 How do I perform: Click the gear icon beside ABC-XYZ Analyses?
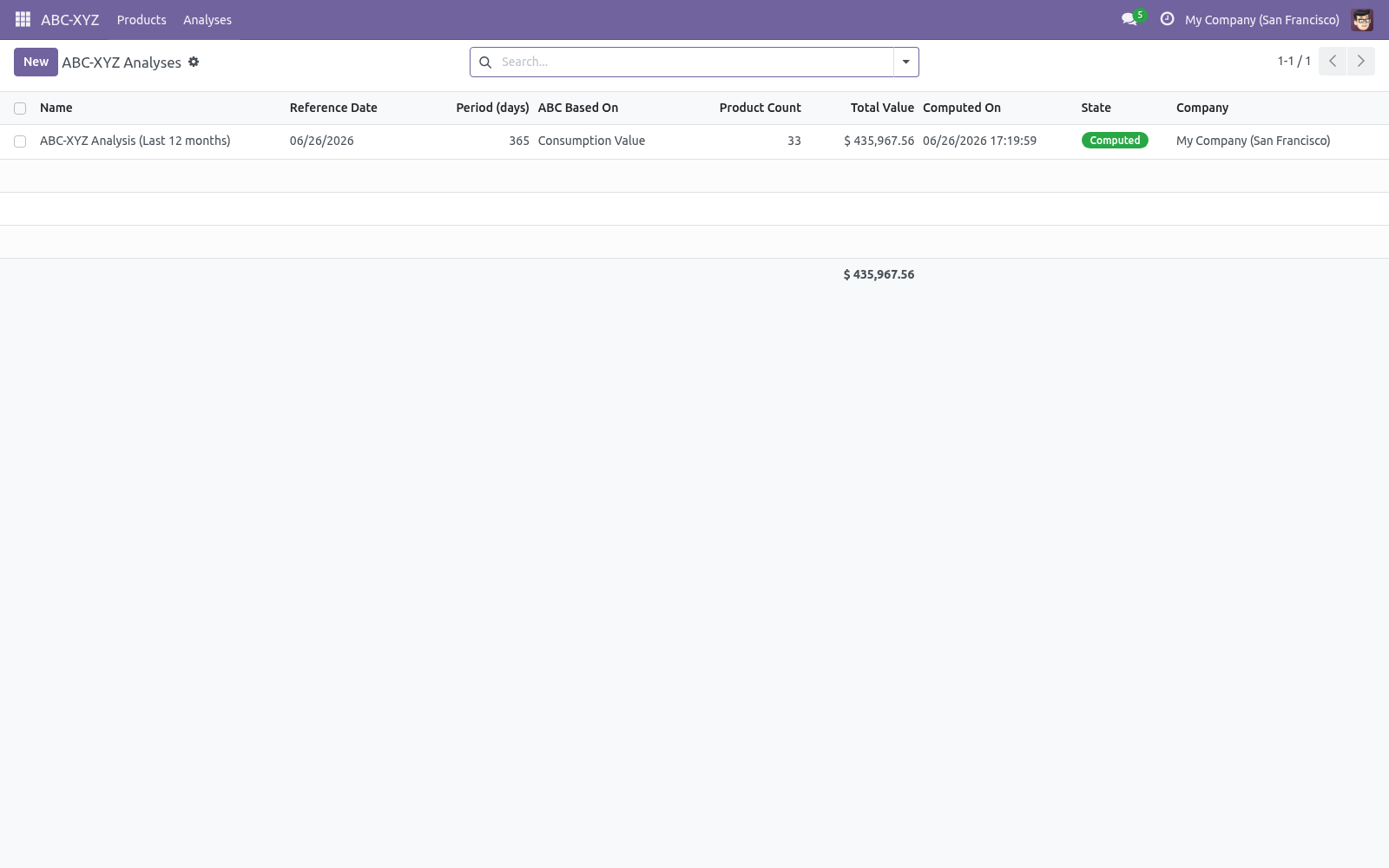tap(194, 62)
